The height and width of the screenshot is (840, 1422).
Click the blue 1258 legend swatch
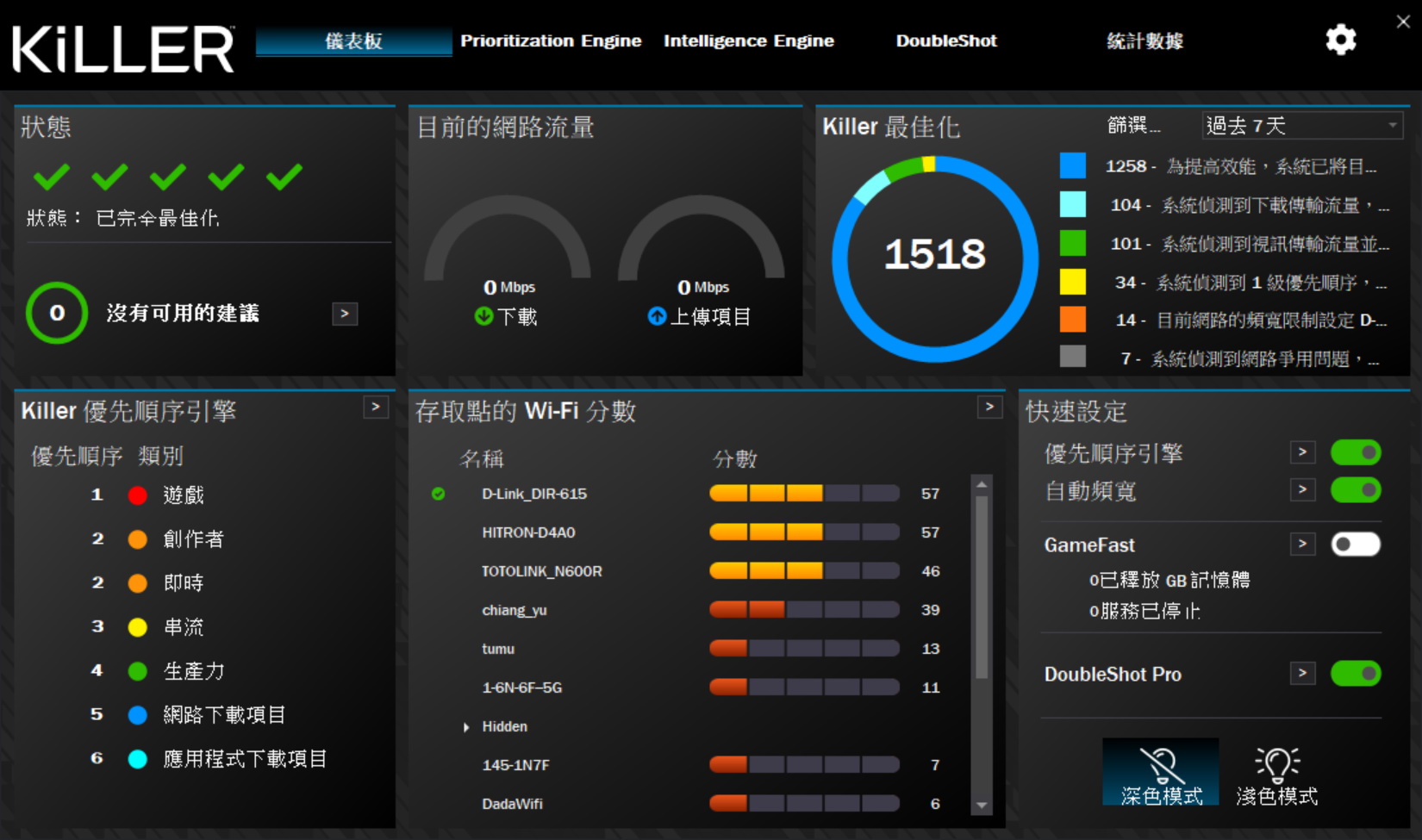(x=1073, y=165)
